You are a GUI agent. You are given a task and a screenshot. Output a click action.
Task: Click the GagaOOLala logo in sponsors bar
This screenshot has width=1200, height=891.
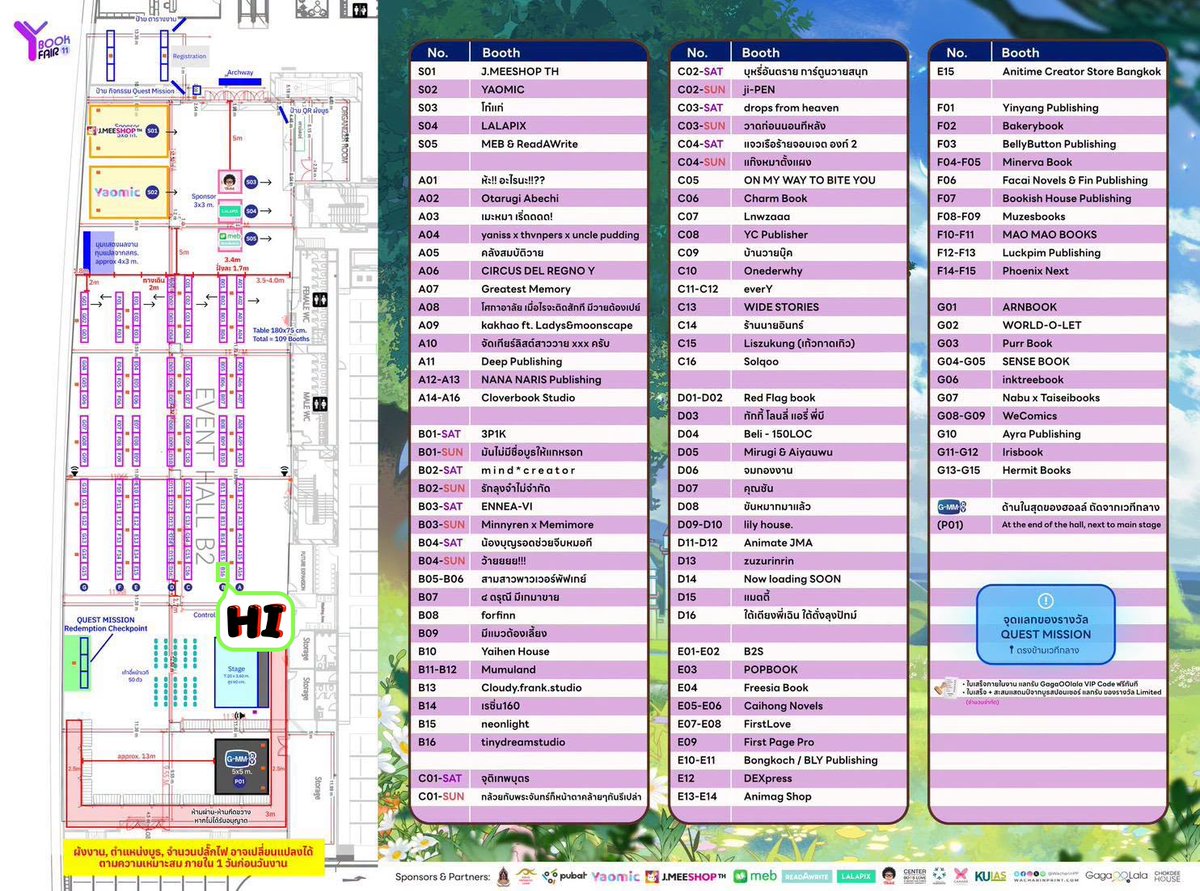click(x=1117, y=877)
